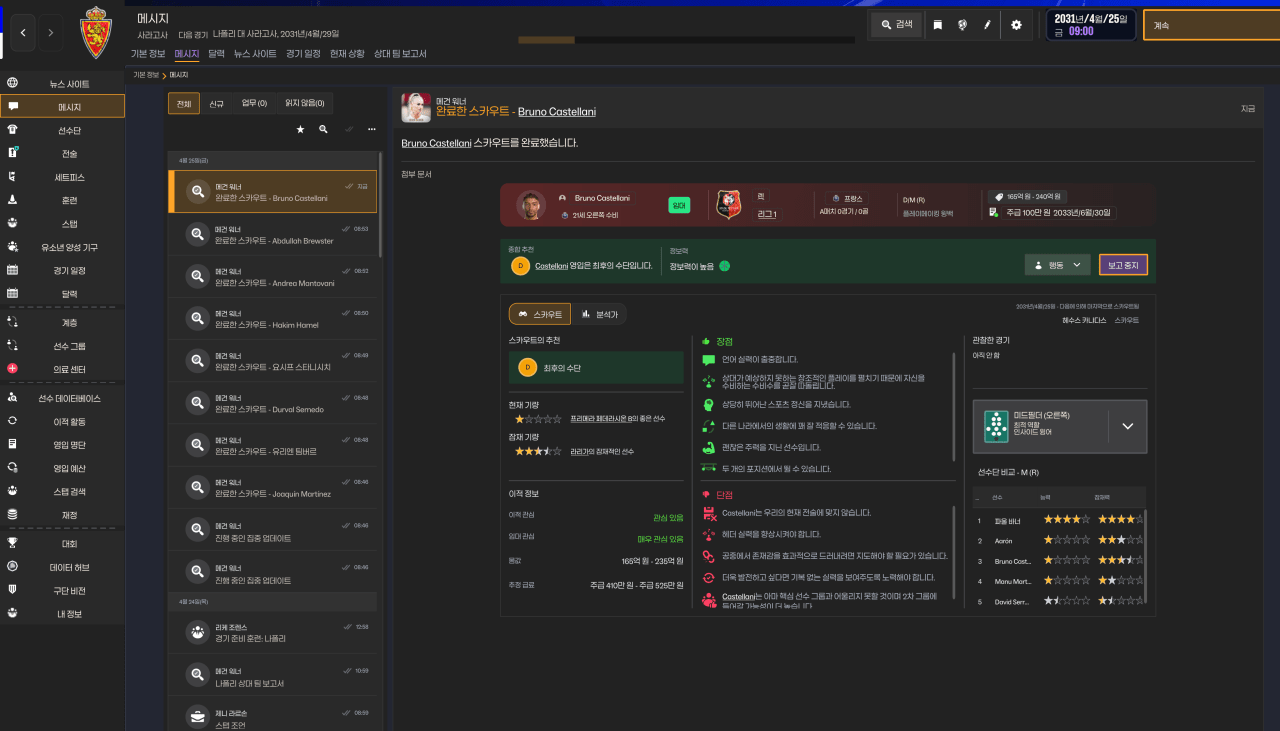Open settings with the gear icon
Screen dimensions: 1280x731
pyautogui.click(x=1016, y=24)
